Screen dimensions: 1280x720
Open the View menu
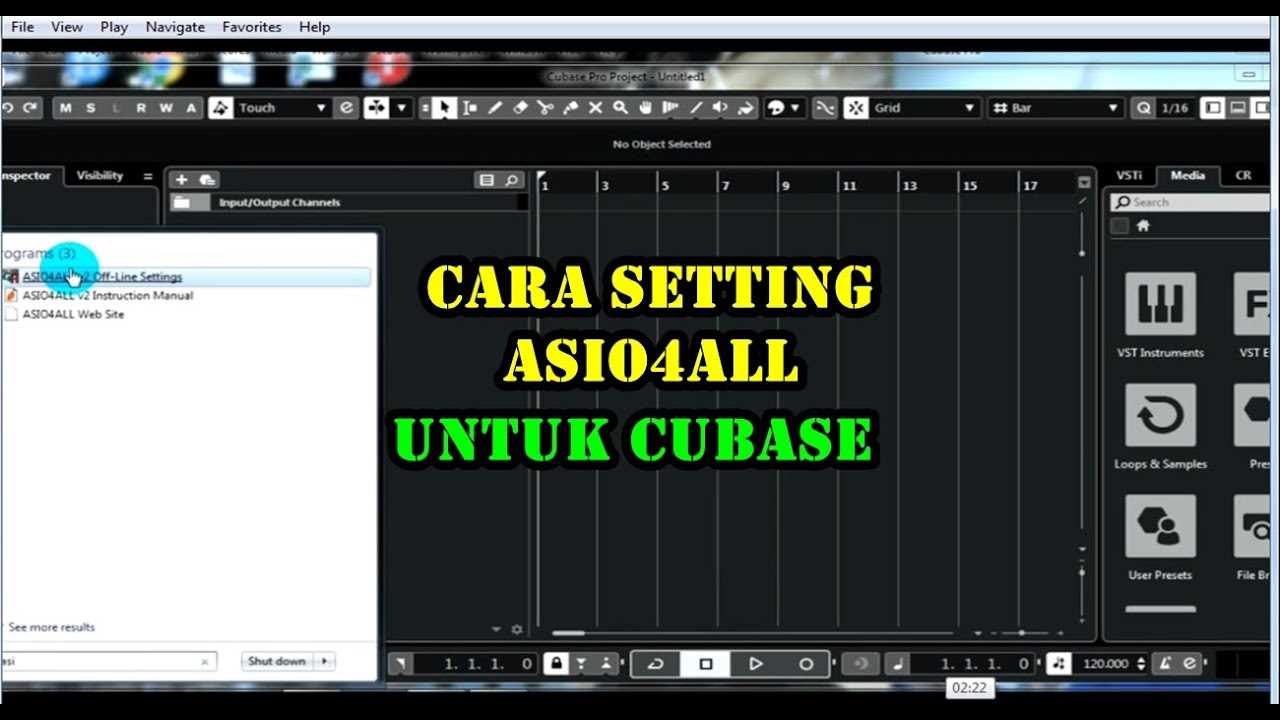click(x=67, y=27)
